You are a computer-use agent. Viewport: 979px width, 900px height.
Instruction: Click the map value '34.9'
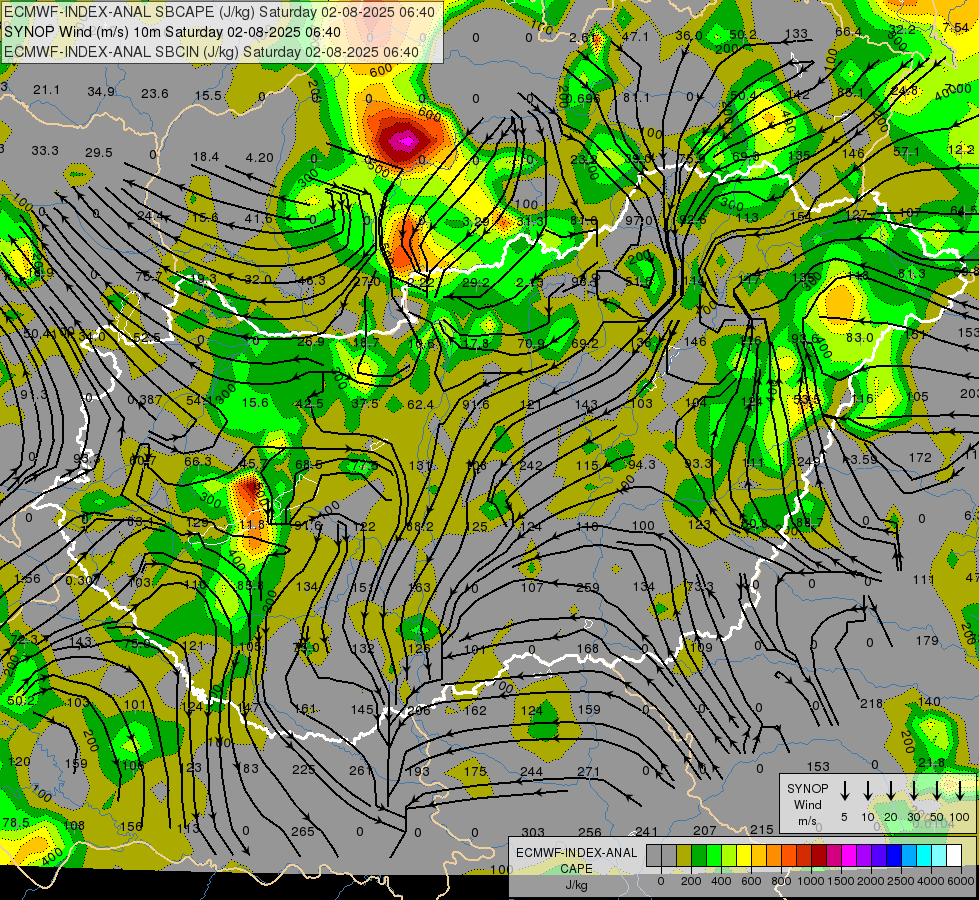tap(101, 92)
